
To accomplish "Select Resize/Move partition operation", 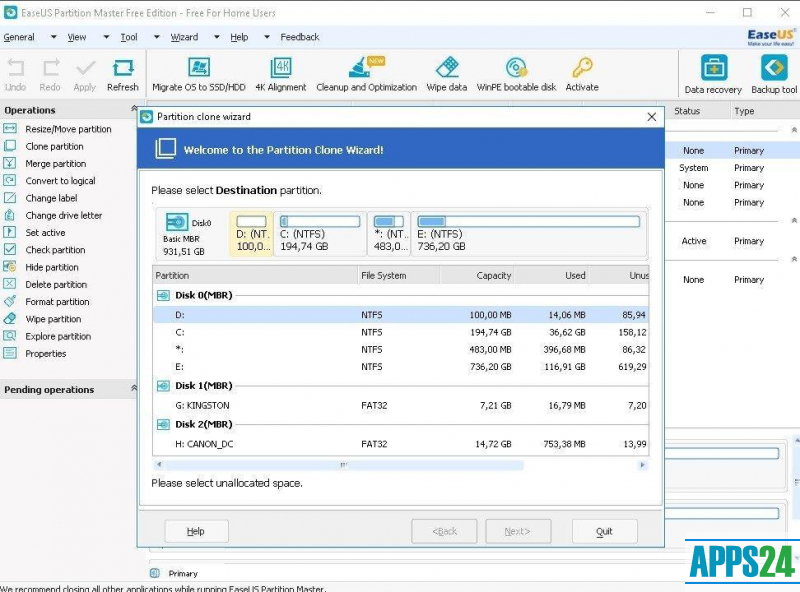I will [68, 129].
